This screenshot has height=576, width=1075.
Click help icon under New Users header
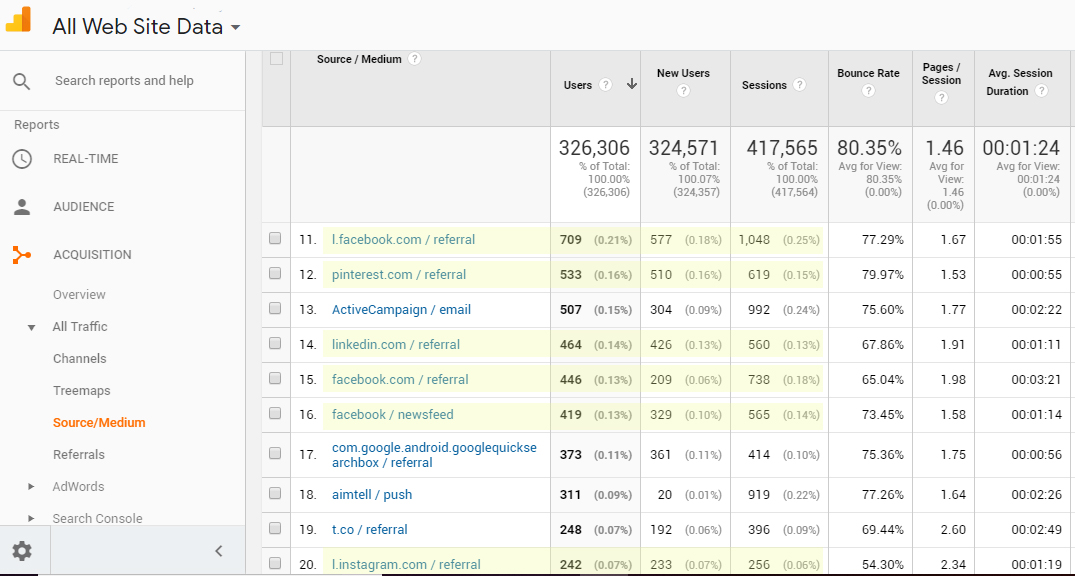coord(683,91)
